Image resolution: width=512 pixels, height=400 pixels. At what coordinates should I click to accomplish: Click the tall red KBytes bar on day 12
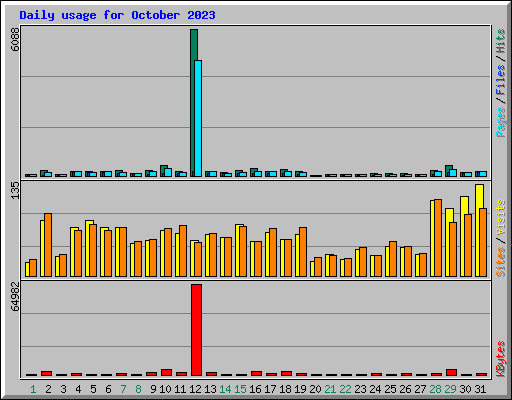[x=196, y=330]
